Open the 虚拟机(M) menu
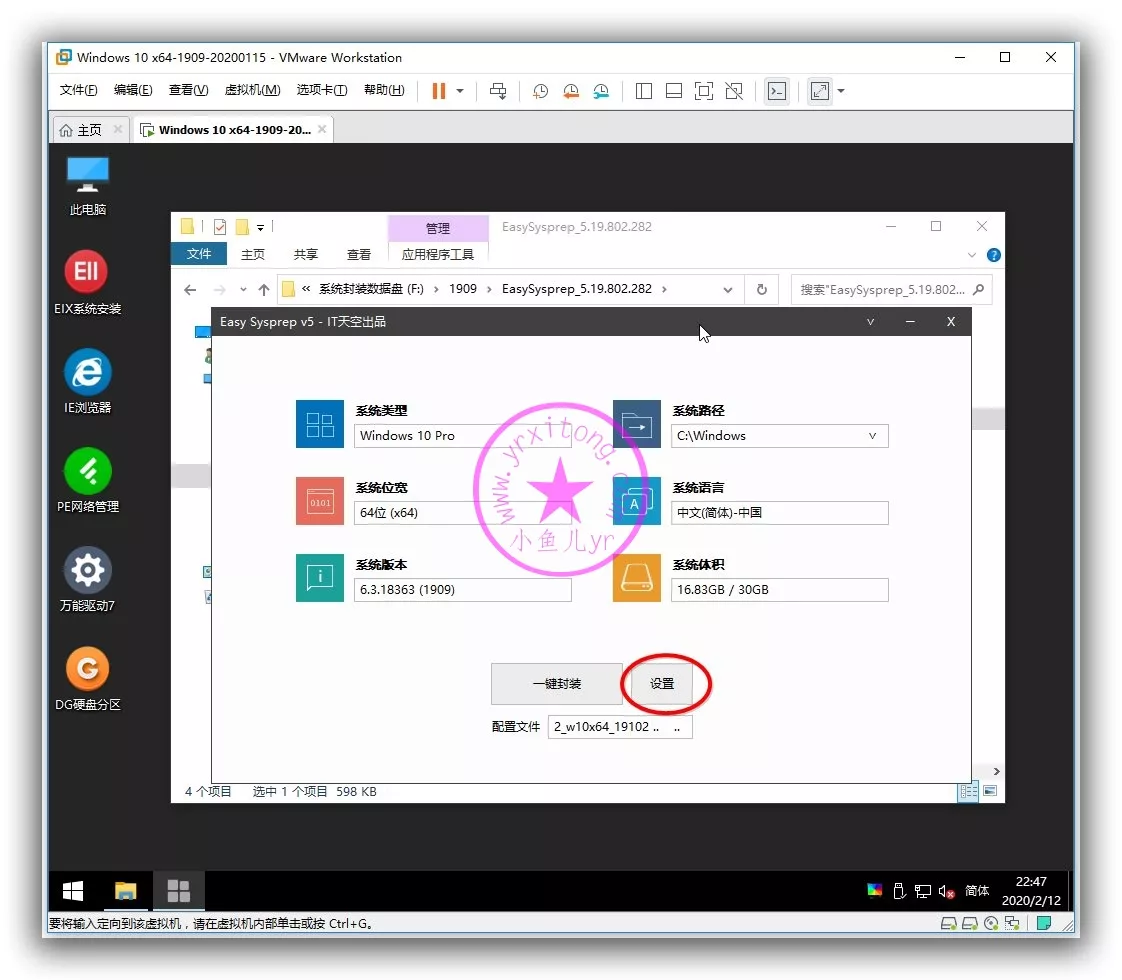The image size is (1122, 980). click(x=252, y=90)
